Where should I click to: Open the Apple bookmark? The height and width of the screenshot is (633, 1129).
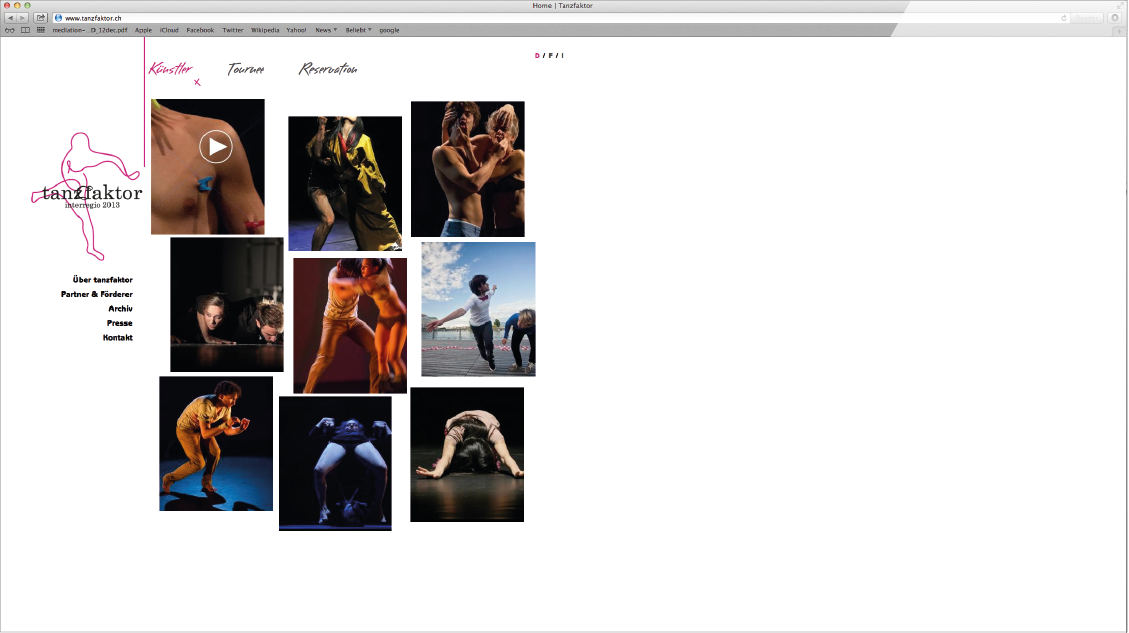[143, 30]
